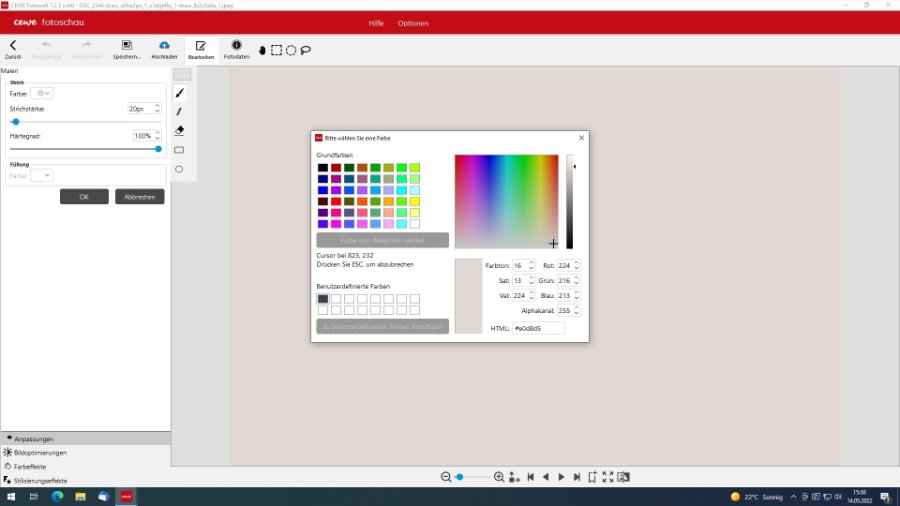Open the Stilisierungseffekte section
900x506 pixels.
86,481
